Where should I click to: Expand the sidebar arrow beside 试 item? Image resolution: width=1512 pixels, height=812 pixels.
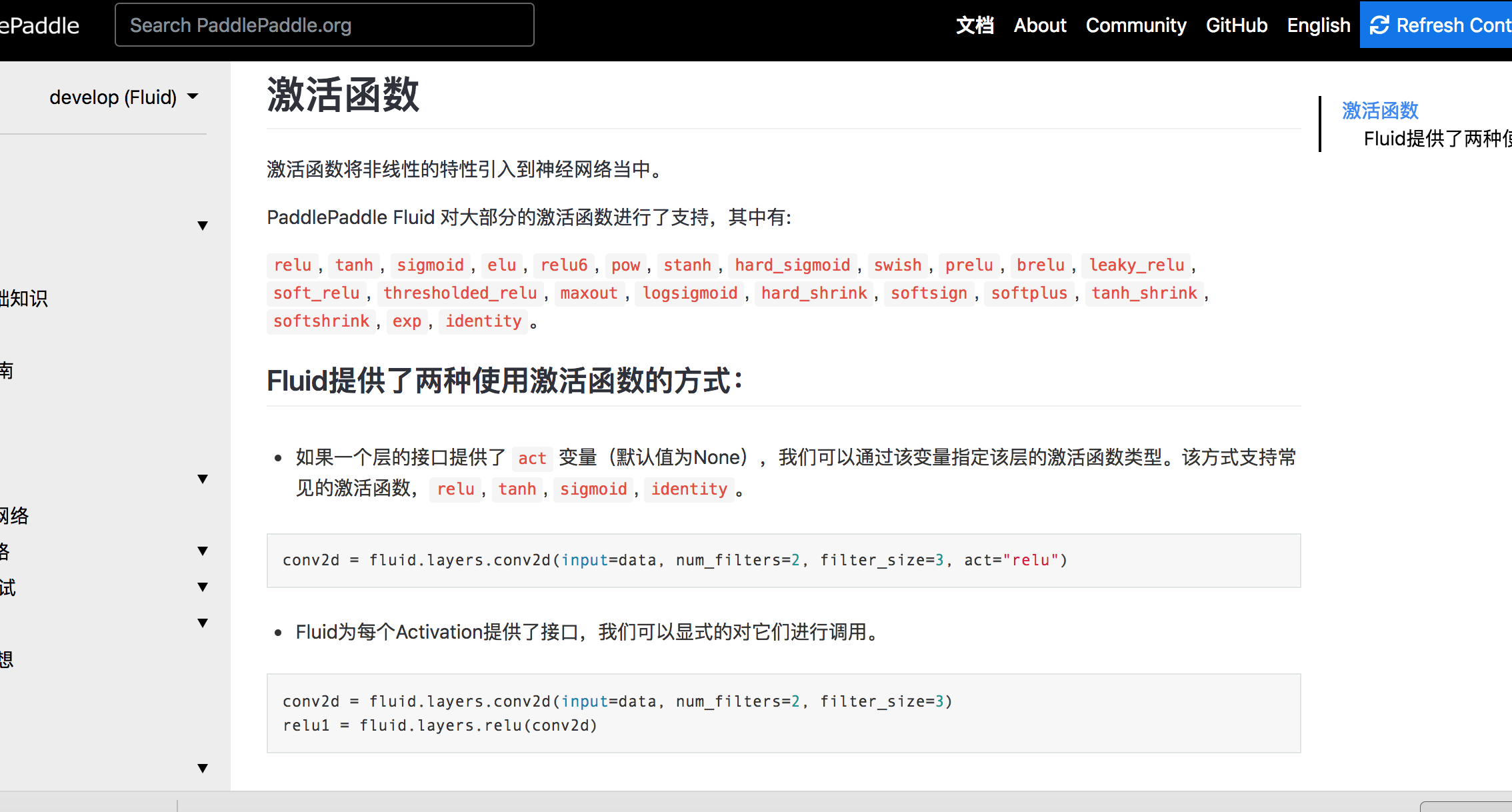click(203, 587)
